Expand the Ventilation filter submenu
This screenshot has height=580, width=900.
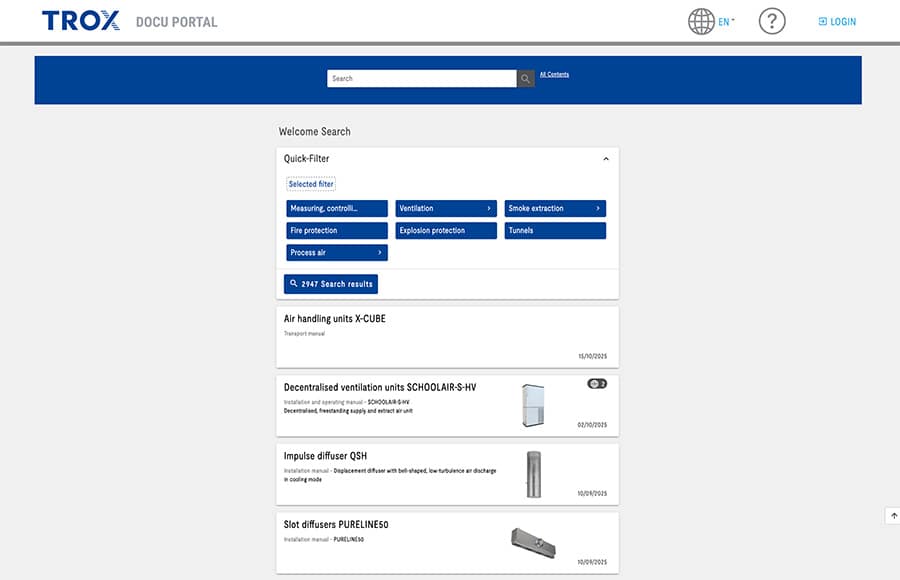tap(489, 209)
